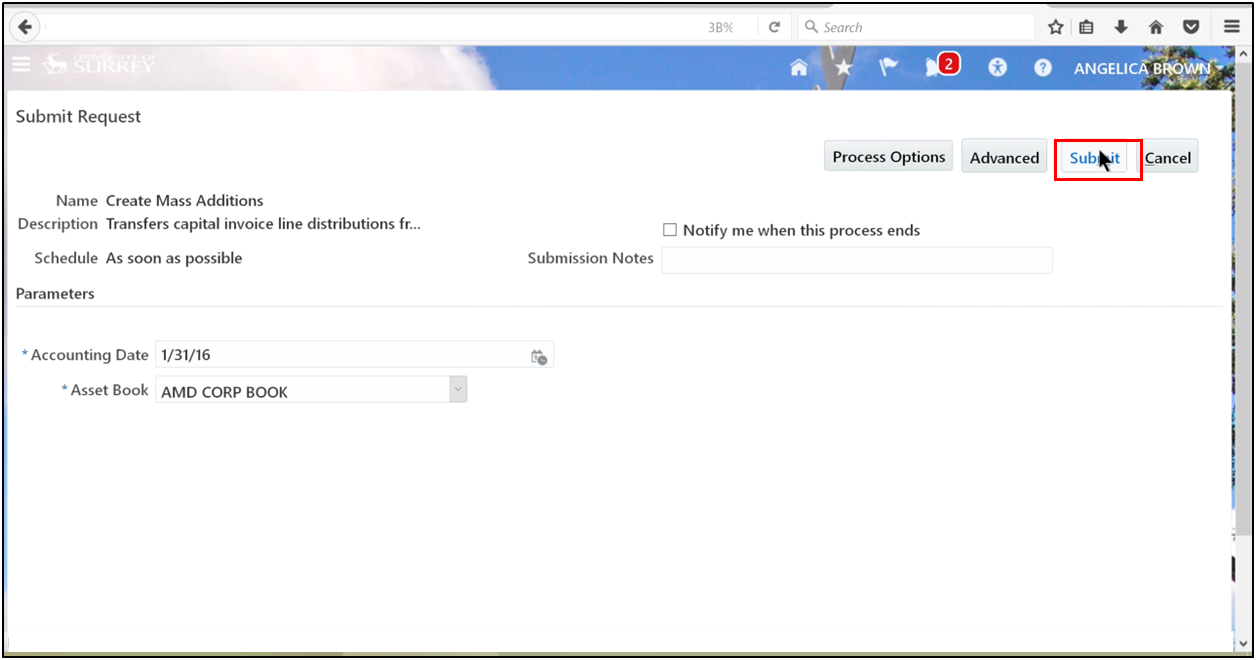The height and width of the screenshot is (660, 1256).
Task: Open Firefox's browser menu
Action: (1231, 26)
